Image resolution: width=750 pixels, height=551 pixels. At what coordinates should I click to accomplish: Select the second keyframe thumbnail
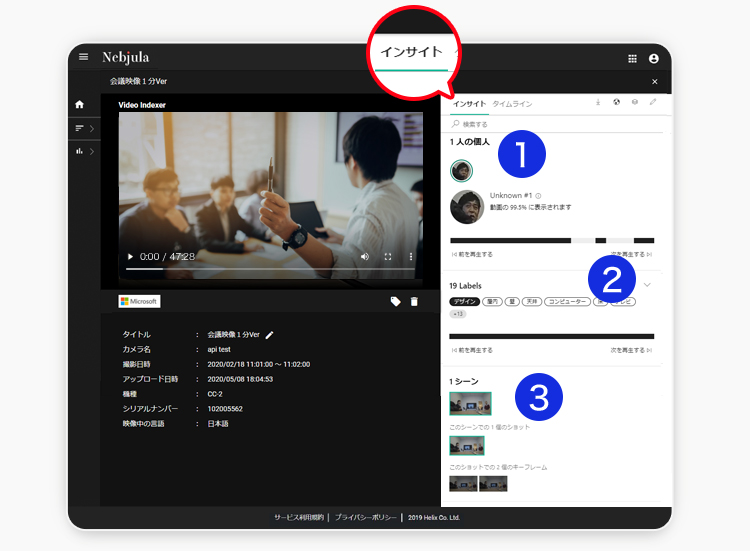493,484
